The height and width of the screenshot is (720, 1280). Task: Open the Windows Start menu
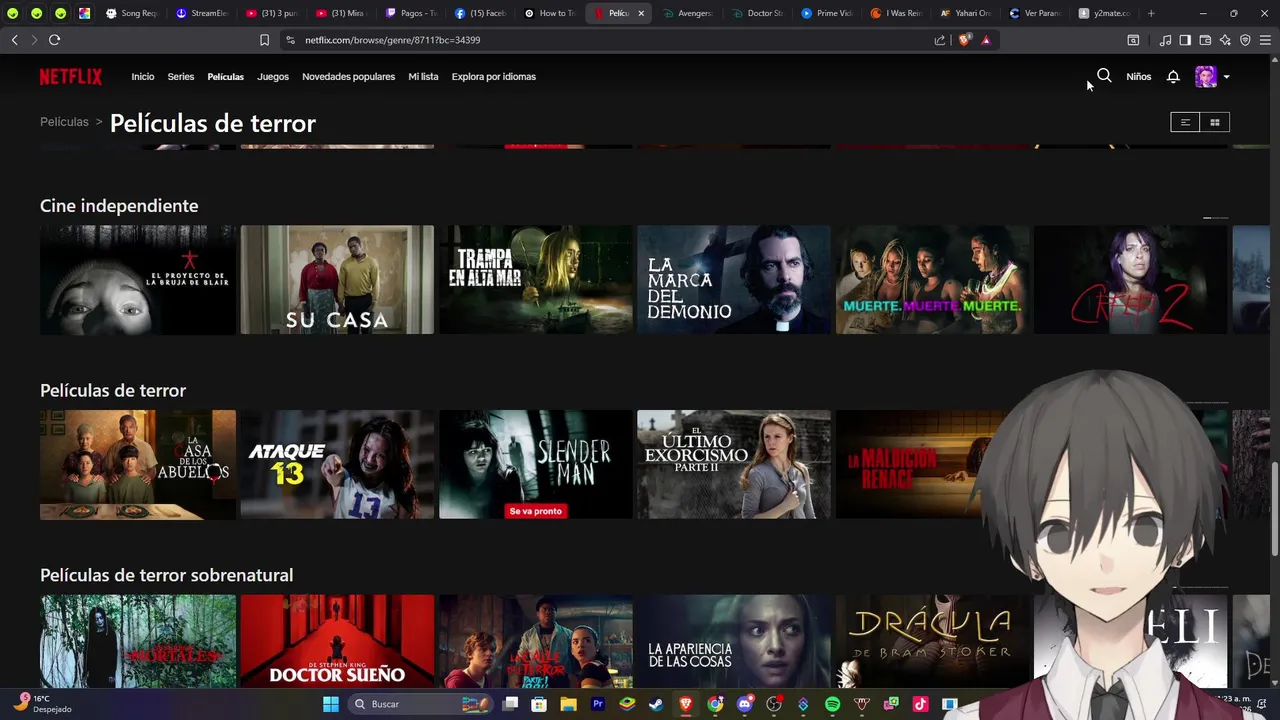331,704
